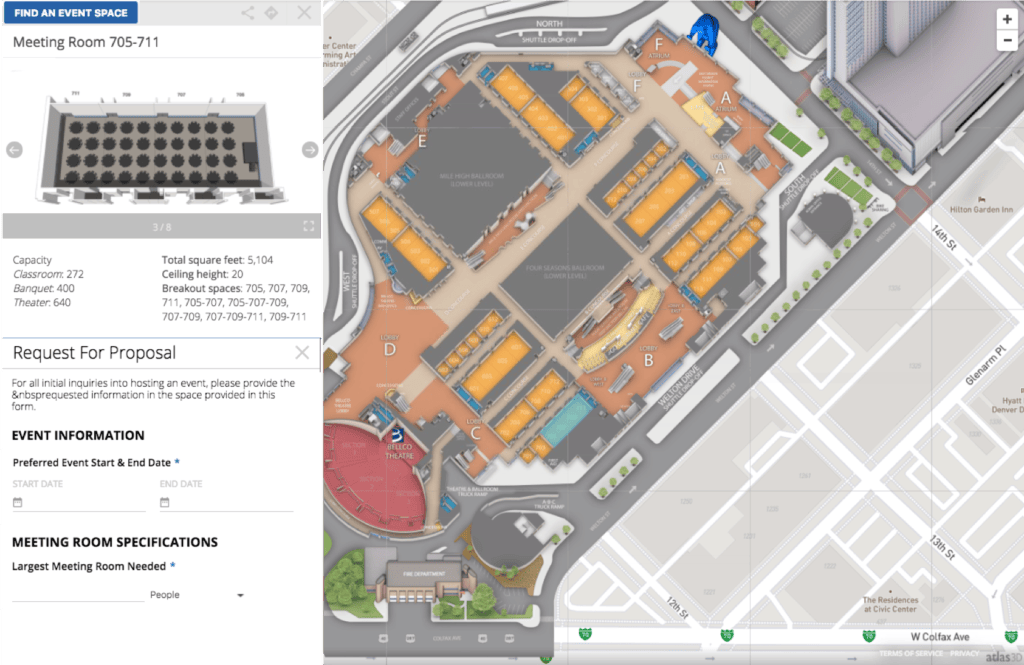Zoom in on the map

click(1007, 19)
